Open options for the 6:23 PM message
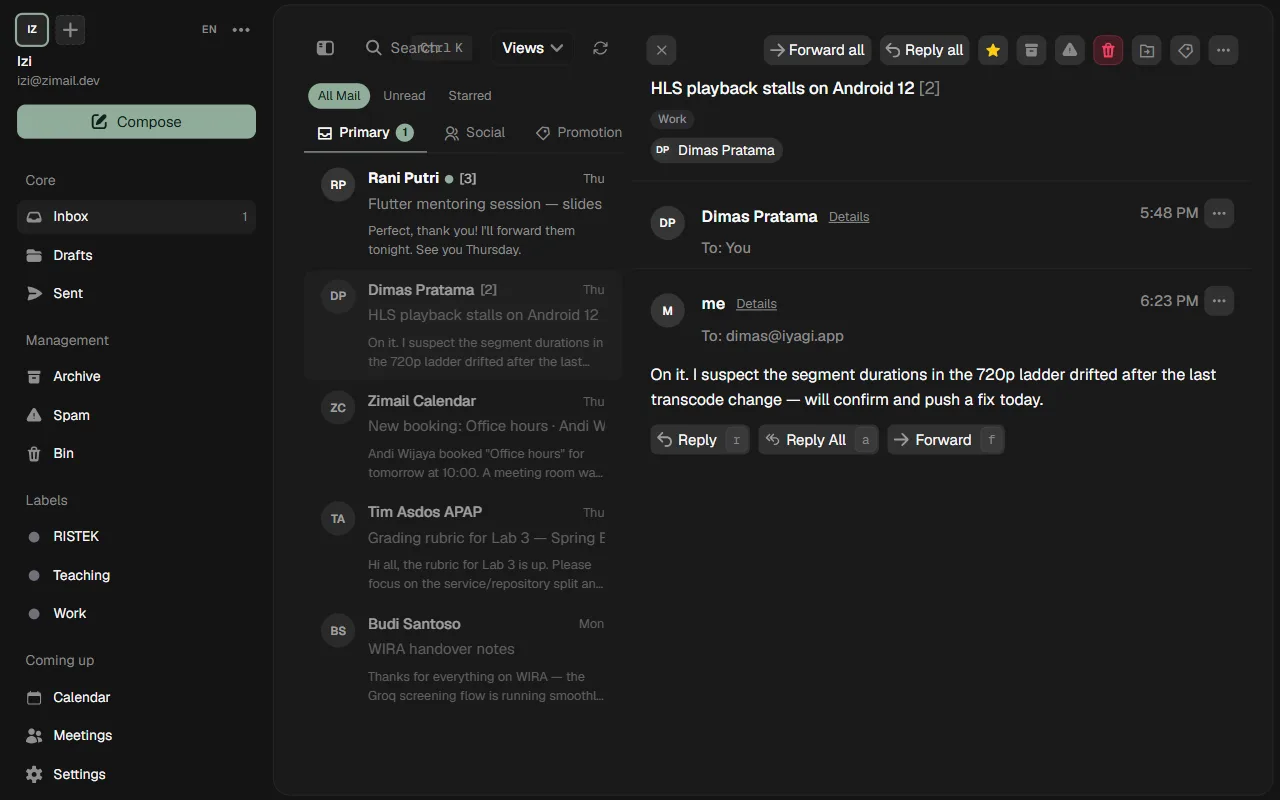The image size is (1280, 800). (1219, 301)
